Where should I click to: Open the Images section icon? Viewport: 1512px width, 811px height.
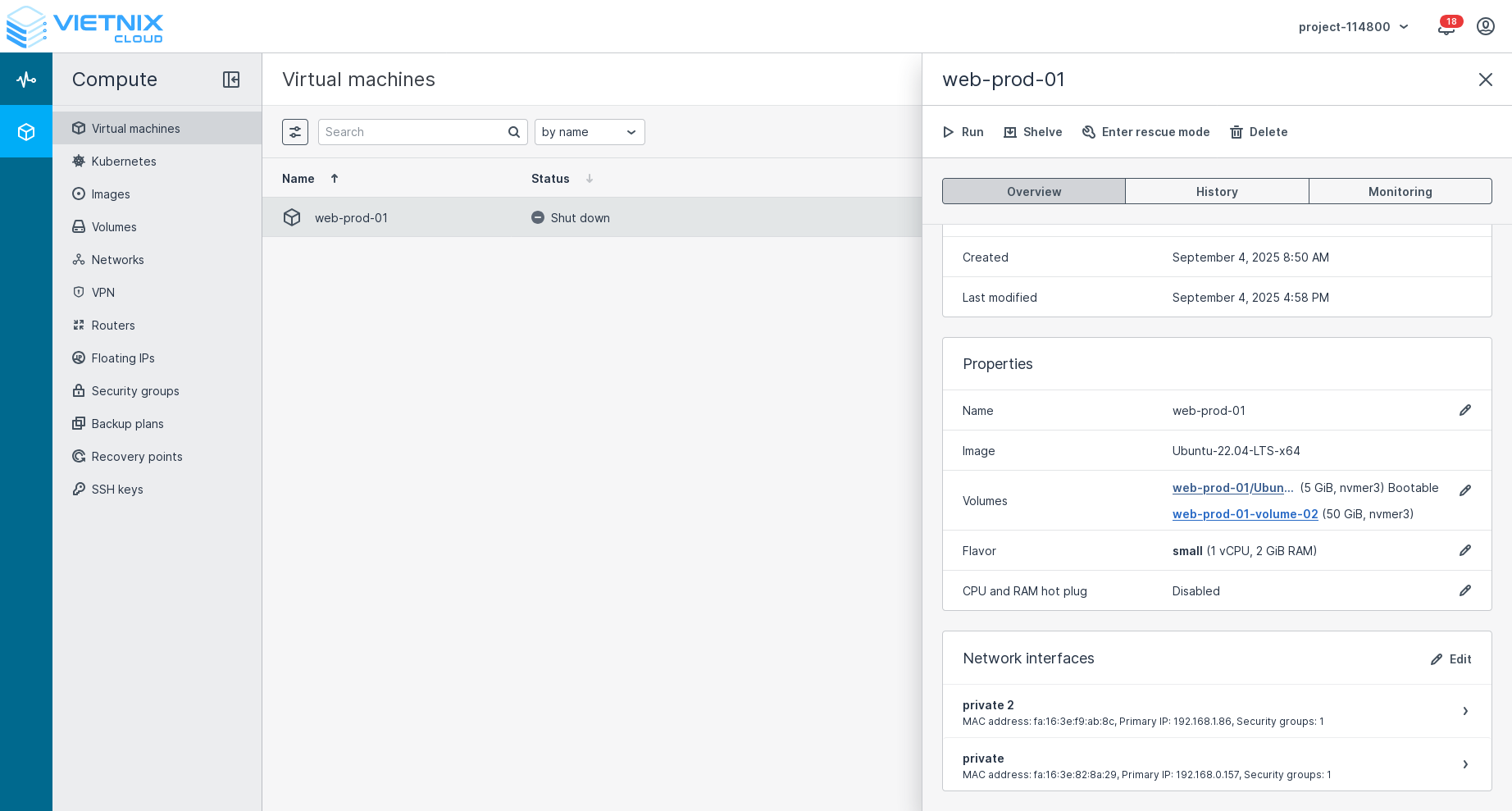[79, 194]
